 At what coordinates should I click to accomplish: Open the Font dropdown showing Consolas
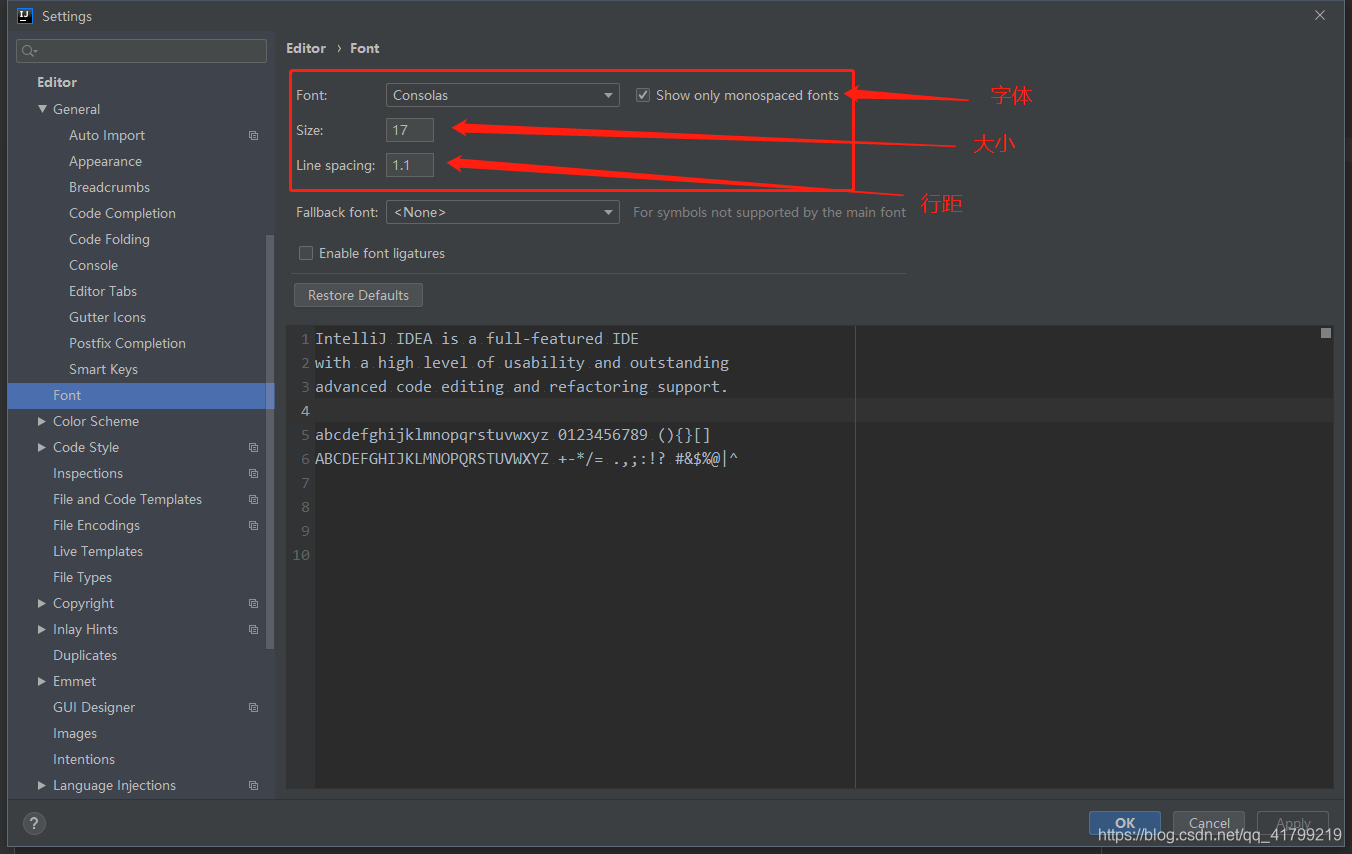[x=503, y=95]
